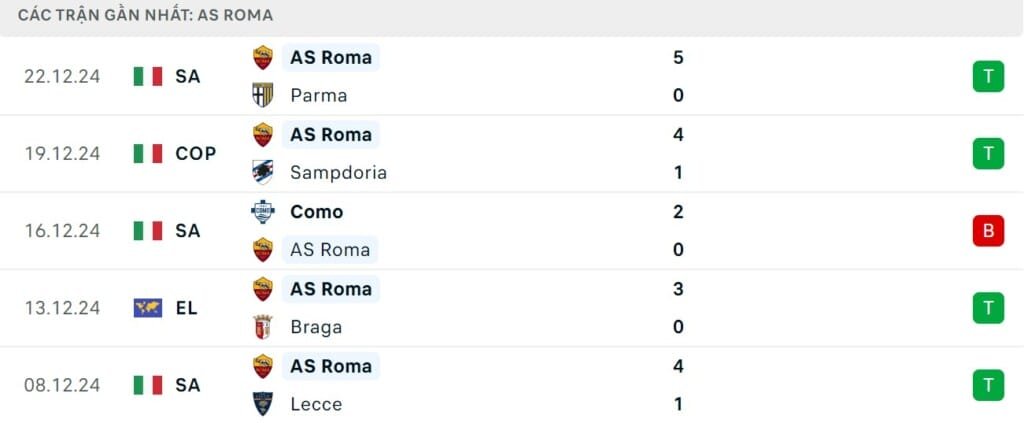Screen dimensions: 1024x423
Task: Open the Braga team link
Action: tap(316, 327)
